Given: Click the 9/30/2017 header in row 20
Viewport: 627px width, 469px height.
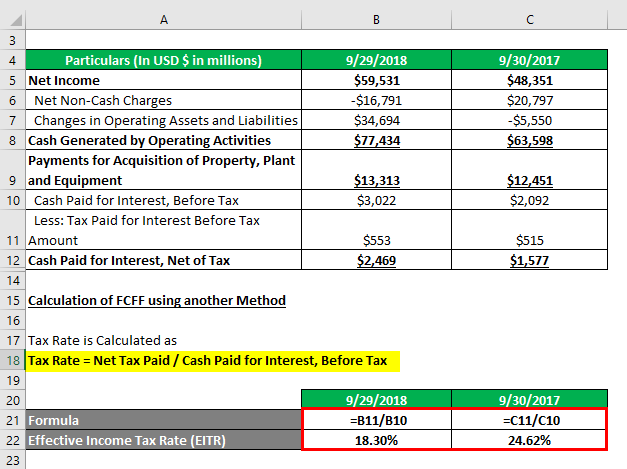Looking at the screenshot, I should (529, 399).
